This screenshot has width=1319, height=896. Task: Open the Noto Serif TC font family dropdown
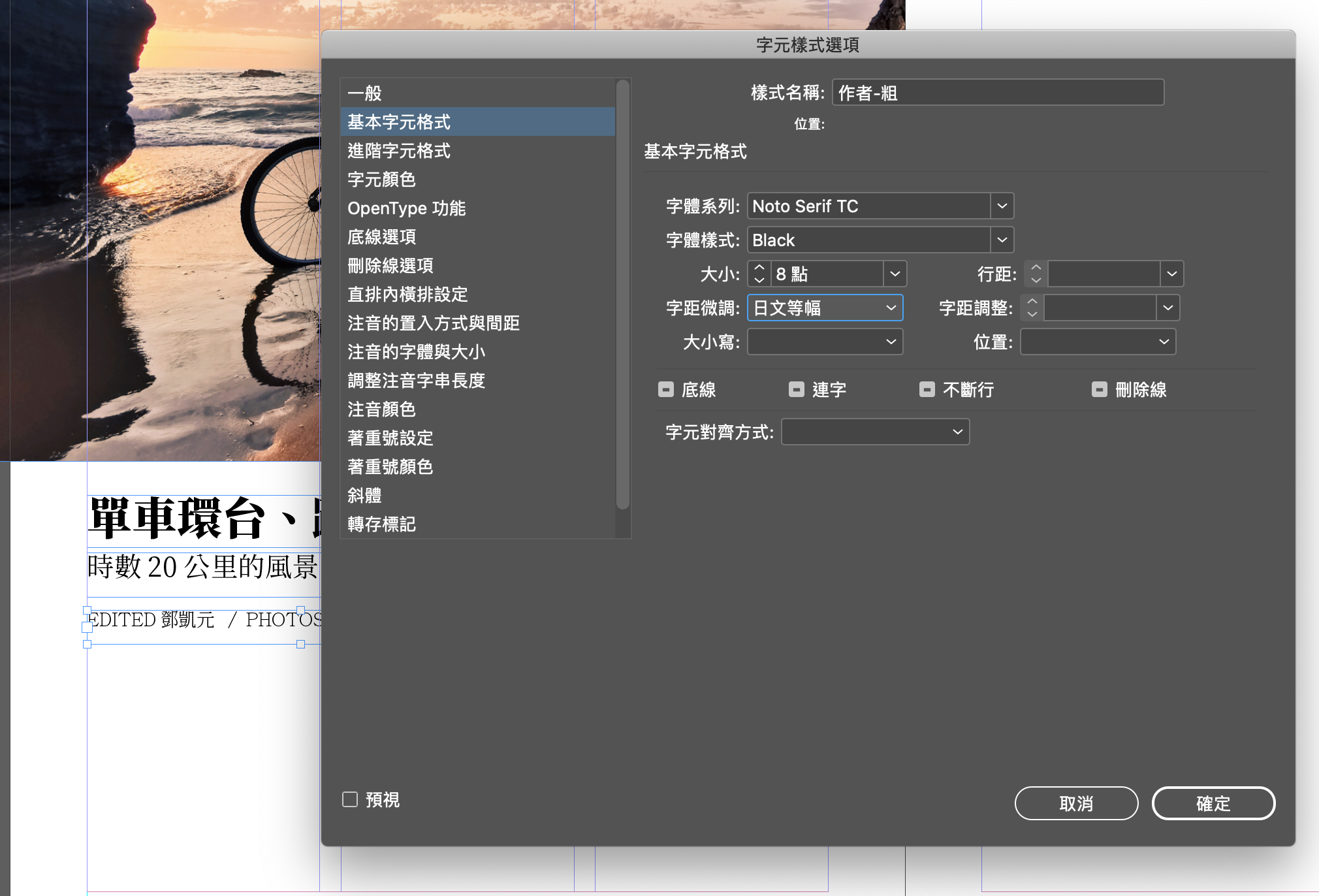point(1002,206)
